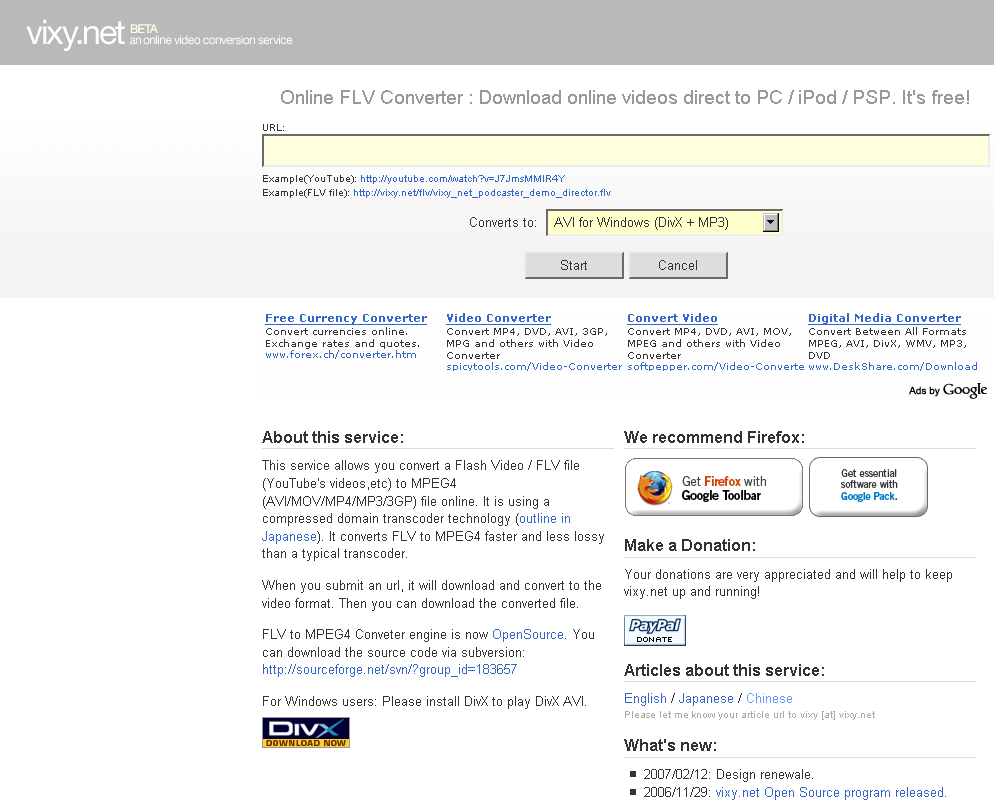This screenshot has width=994, height=806.
Task: Open the Convert Video ad title
Action: pyautogui.click(x=672, y=318)
